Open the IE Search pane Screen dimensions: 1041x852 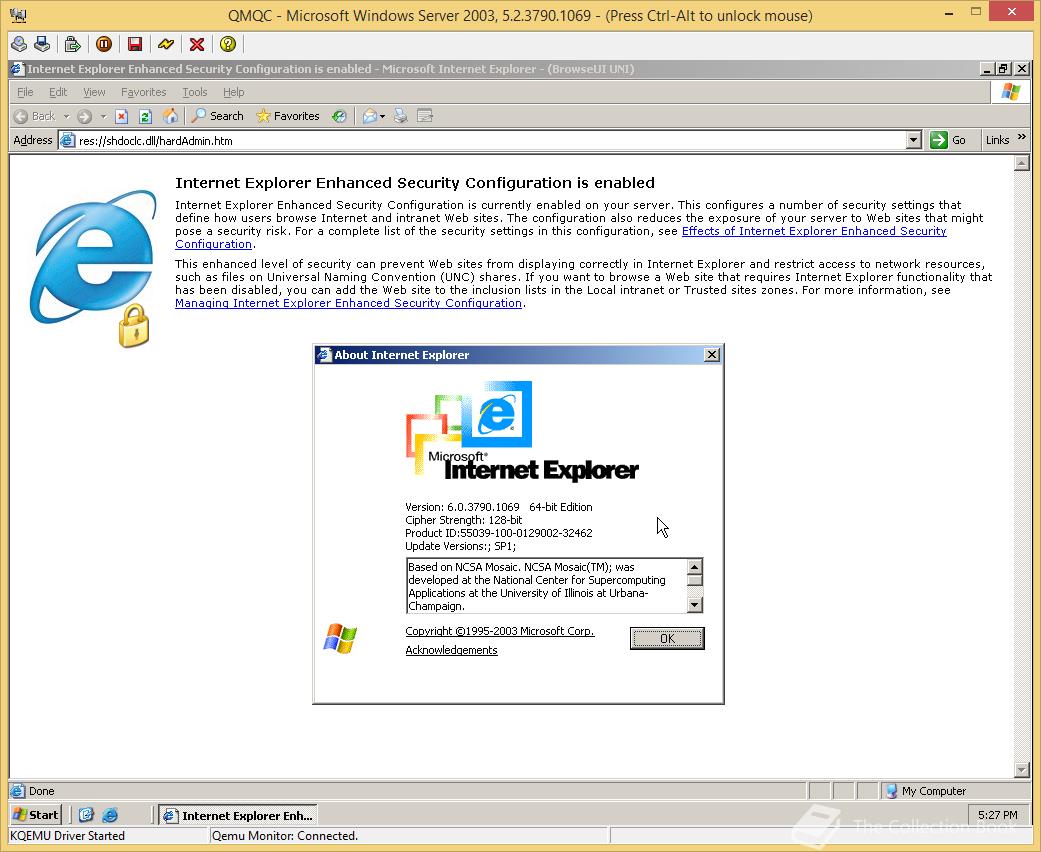(x=218, y=116)
